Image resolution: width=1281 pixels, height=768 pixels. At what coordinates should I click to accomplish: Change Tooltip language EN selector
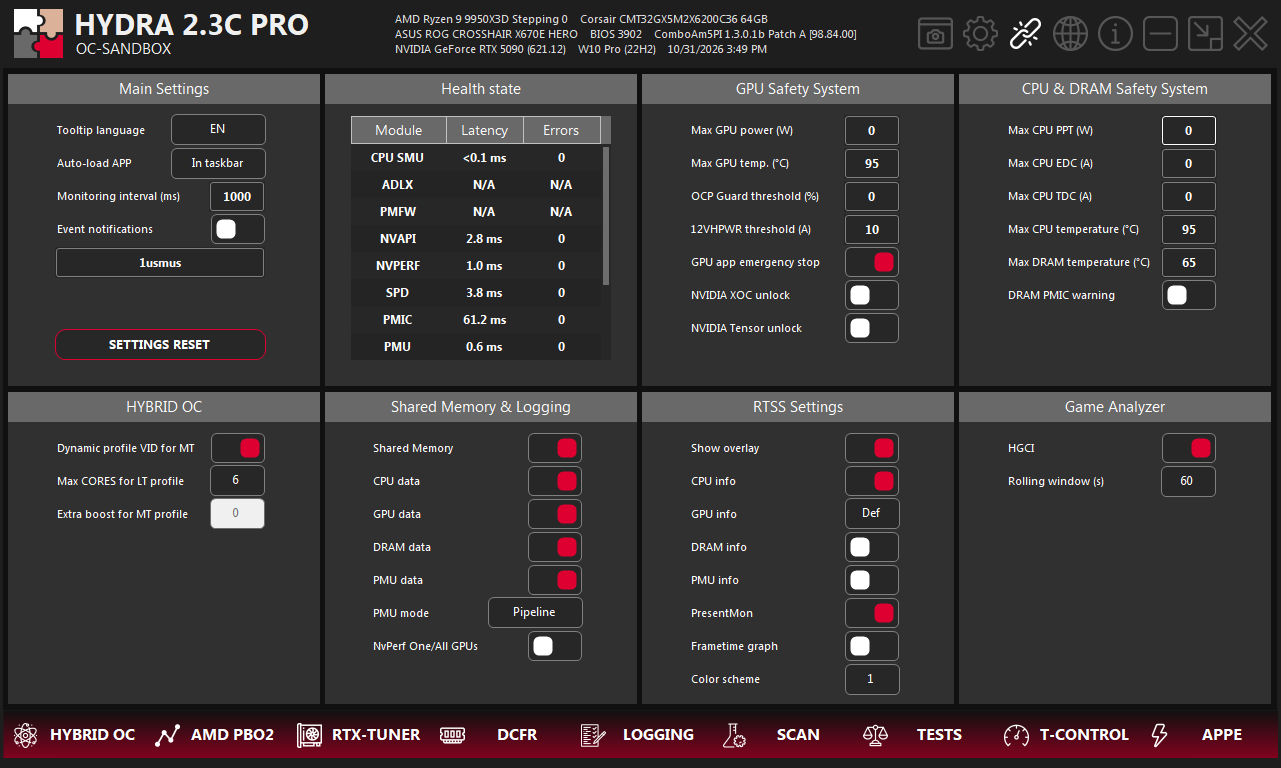click(218, 129)
